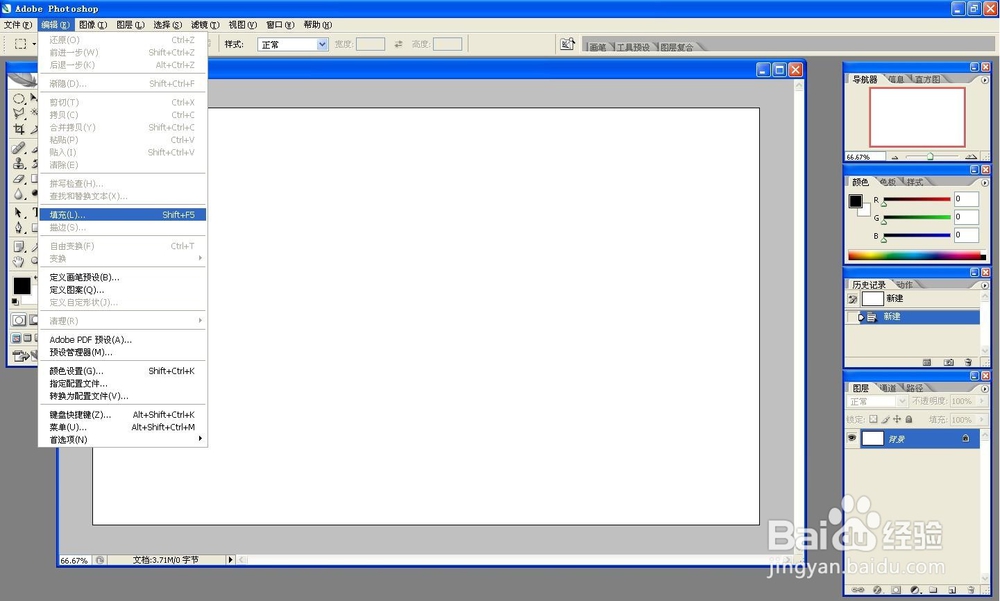The width and height of the screenshot is (1000, 601).
Task: Open the 首选项(N) submenu
Action: point(122,440)
